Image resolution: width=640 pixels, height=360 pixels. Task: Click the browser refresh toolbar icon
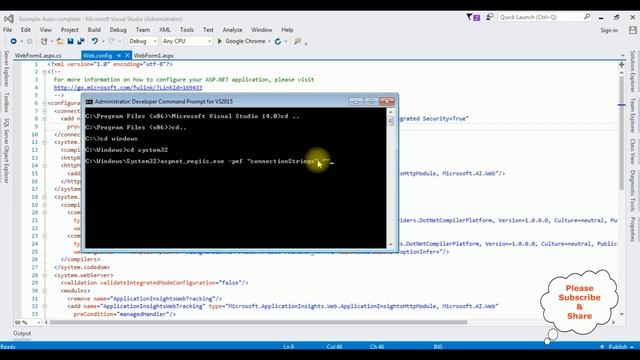(x=278, y=41)
